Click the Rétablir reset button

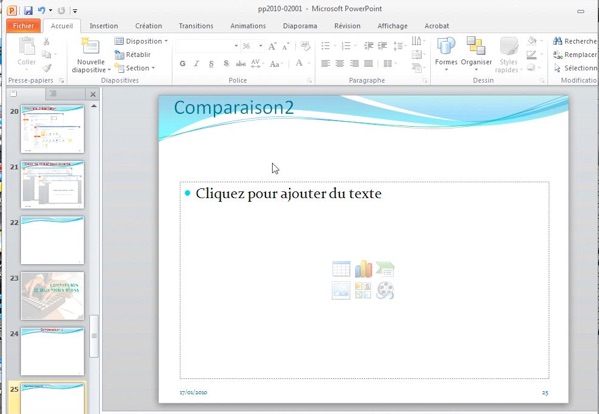[x=133, y=55]
